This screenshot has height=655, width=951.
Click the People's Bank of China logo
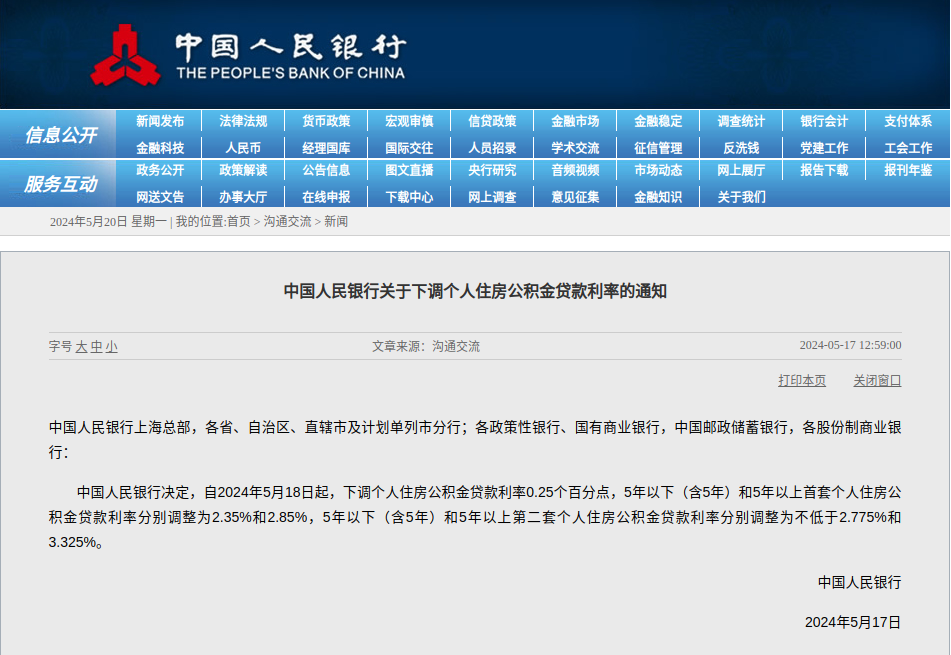(x=126, y=55)
